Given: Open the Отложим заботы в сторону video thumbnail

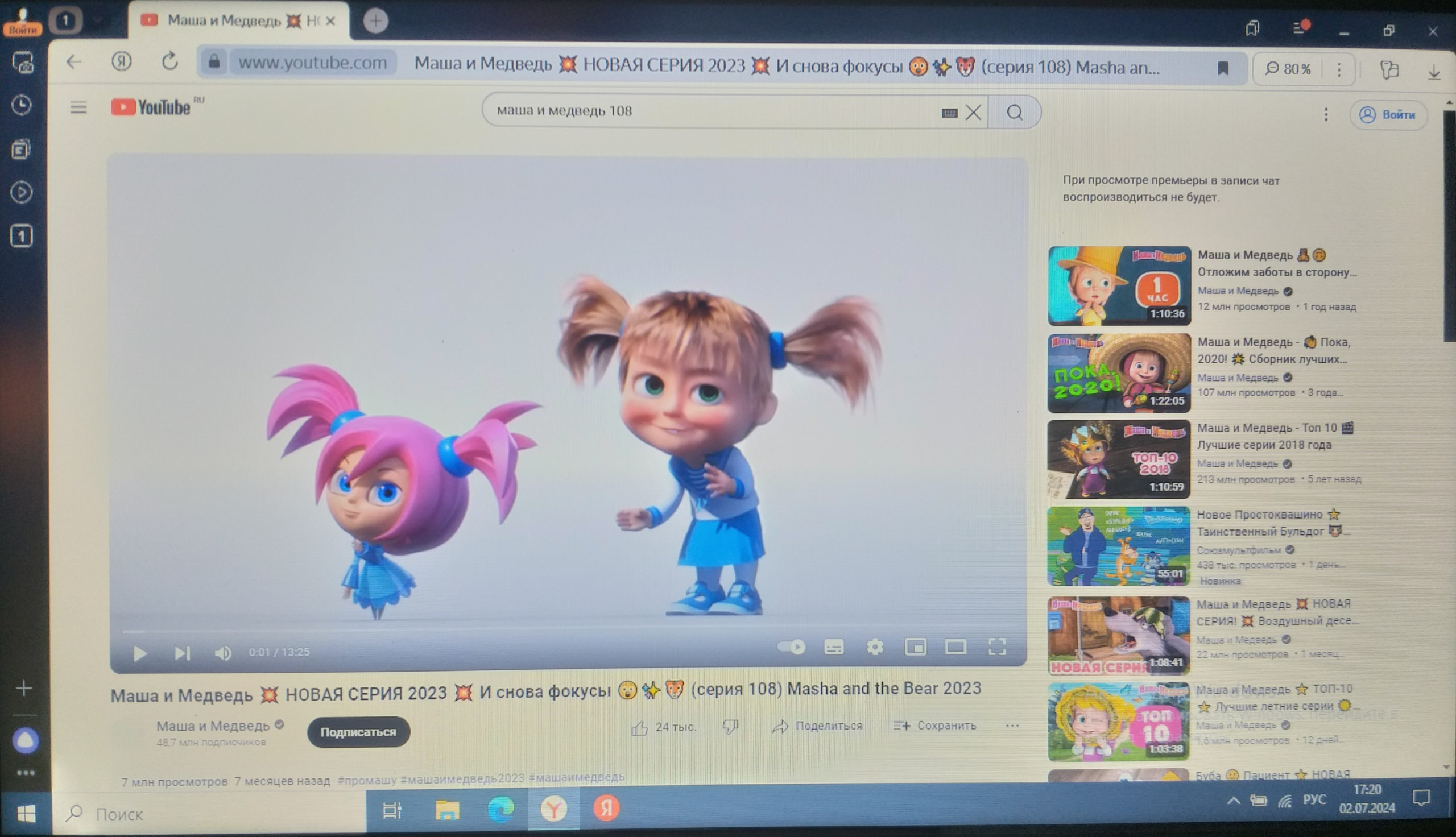Looking at the screenshot, I should coord(1119,285).
